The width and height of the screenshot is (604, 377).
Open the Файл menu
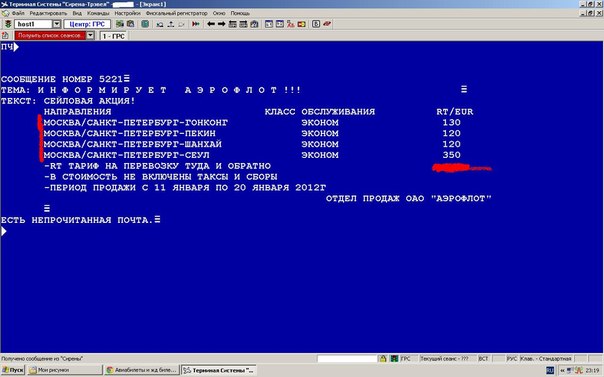(x=18, y=13)
